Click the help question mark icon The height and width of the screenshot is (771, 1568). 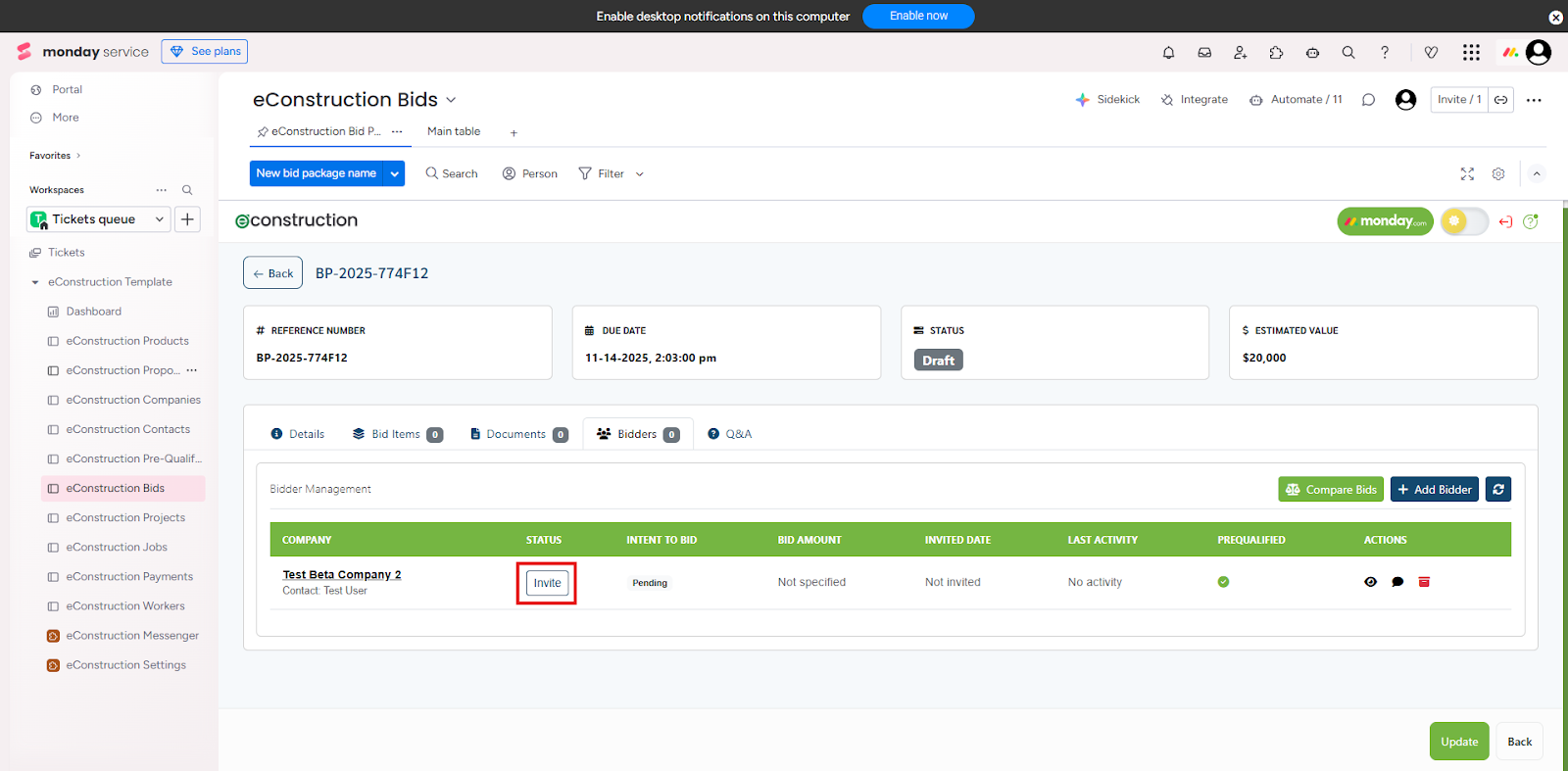tap(1385, 53)
